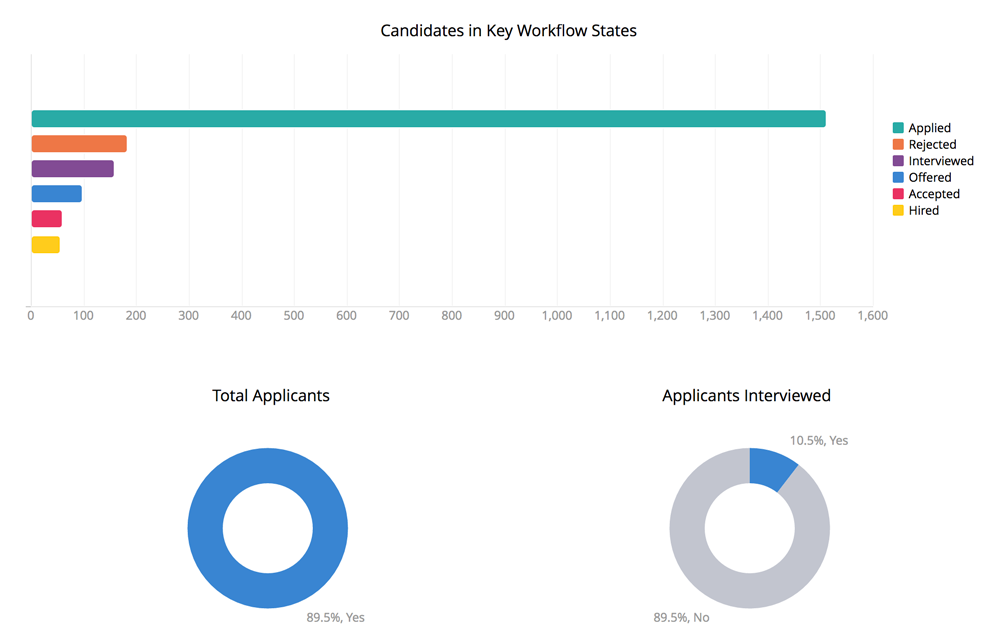Click the Total Applicants blue donut ring
This screenshot has width=1000, height=624.
[x=205, y=528]
